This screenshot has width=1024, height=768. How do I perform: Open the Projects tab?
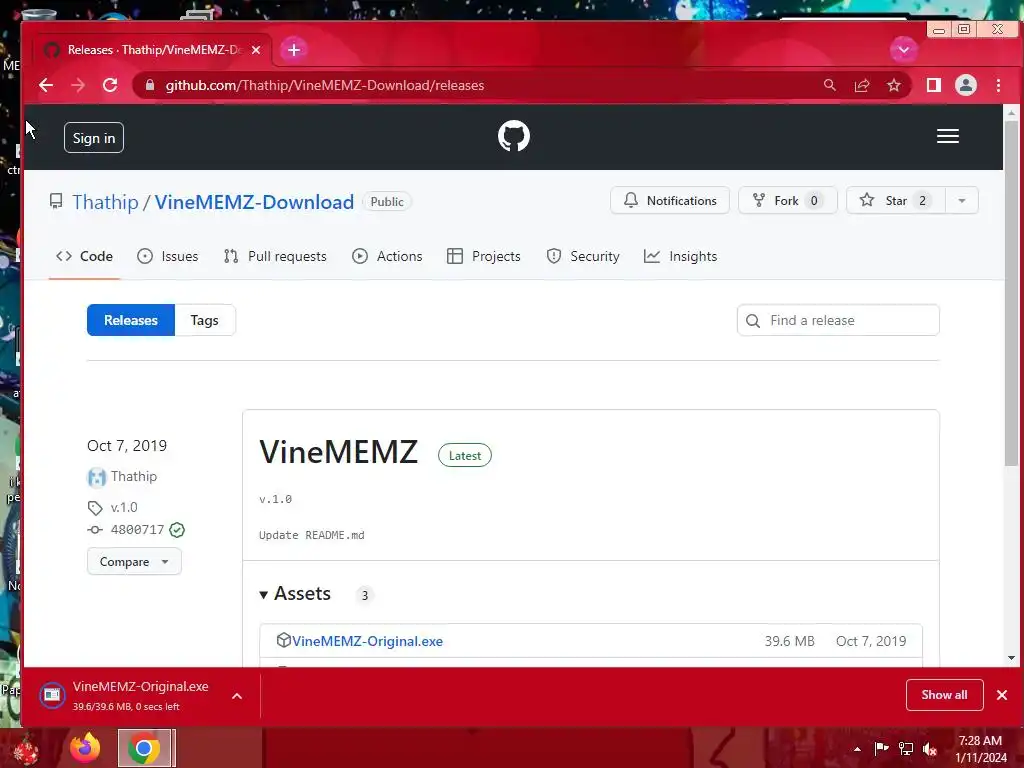coord(484,256)
